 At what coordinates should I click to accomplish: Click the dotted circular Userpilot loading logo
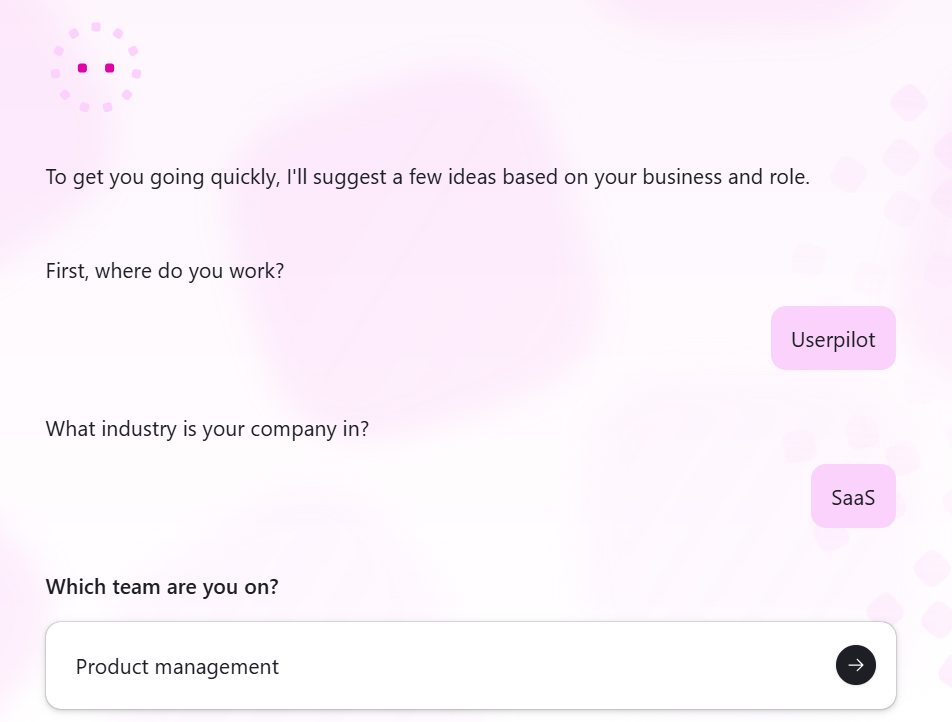click(x=95, y=67)
